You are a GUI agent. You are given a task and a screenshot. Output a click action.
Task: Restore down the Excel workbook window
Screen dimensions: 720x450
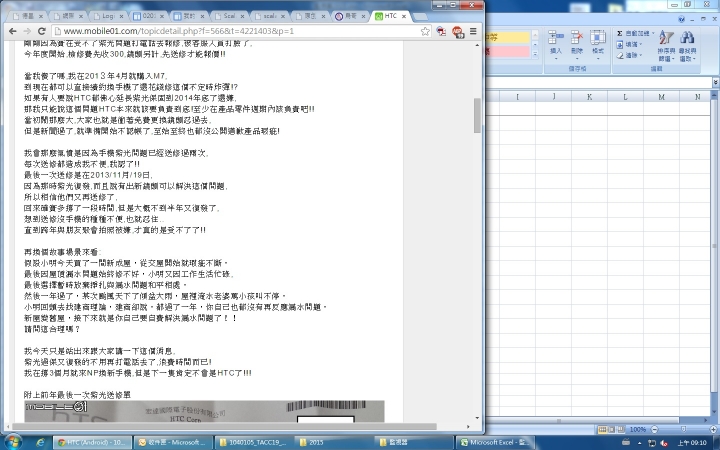tap(703, 19)
